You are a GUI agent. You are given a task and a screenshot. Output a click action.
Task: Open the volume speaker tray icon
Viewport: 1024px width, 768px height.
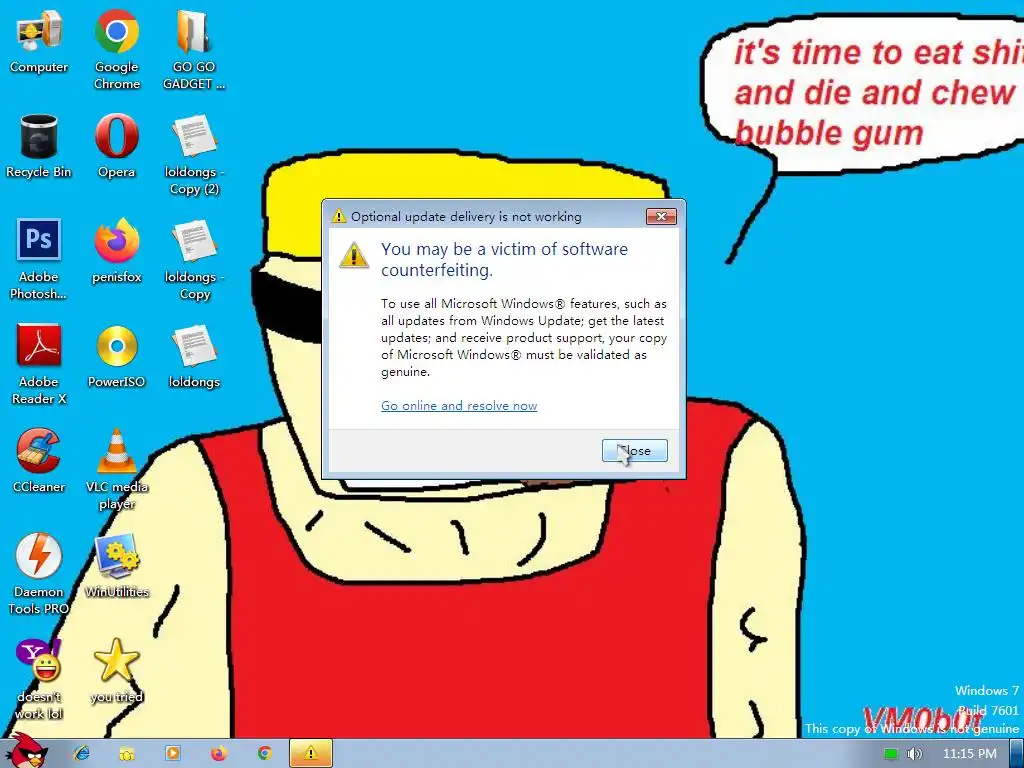pos(914,754)
